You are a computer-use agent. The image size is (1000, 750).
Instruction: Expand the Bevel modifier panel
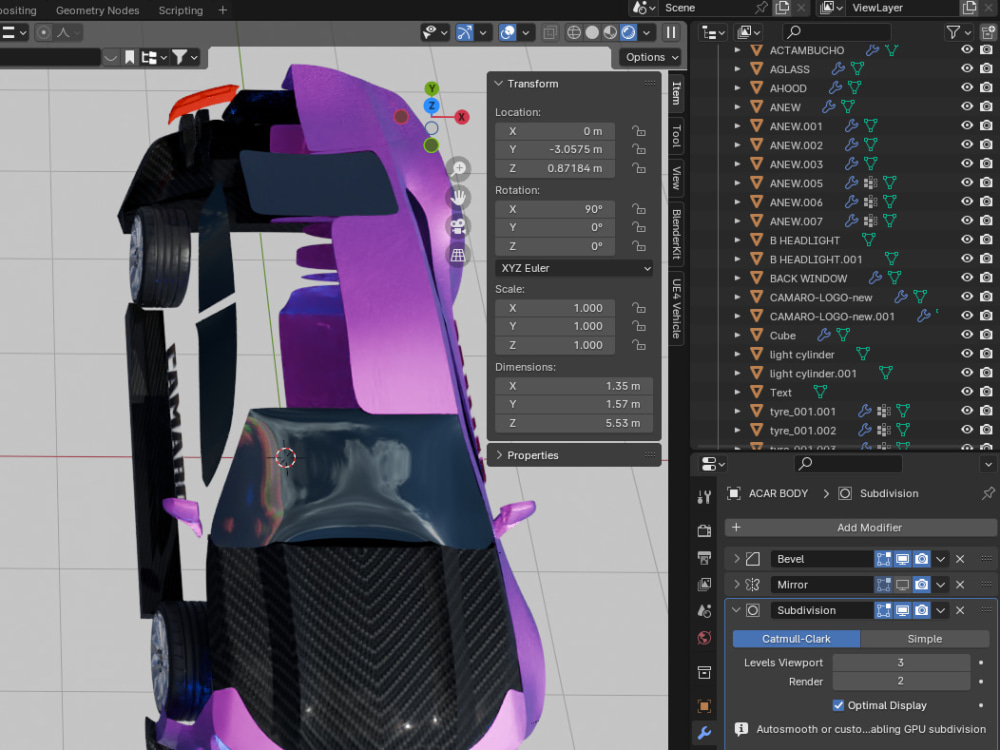737,559
